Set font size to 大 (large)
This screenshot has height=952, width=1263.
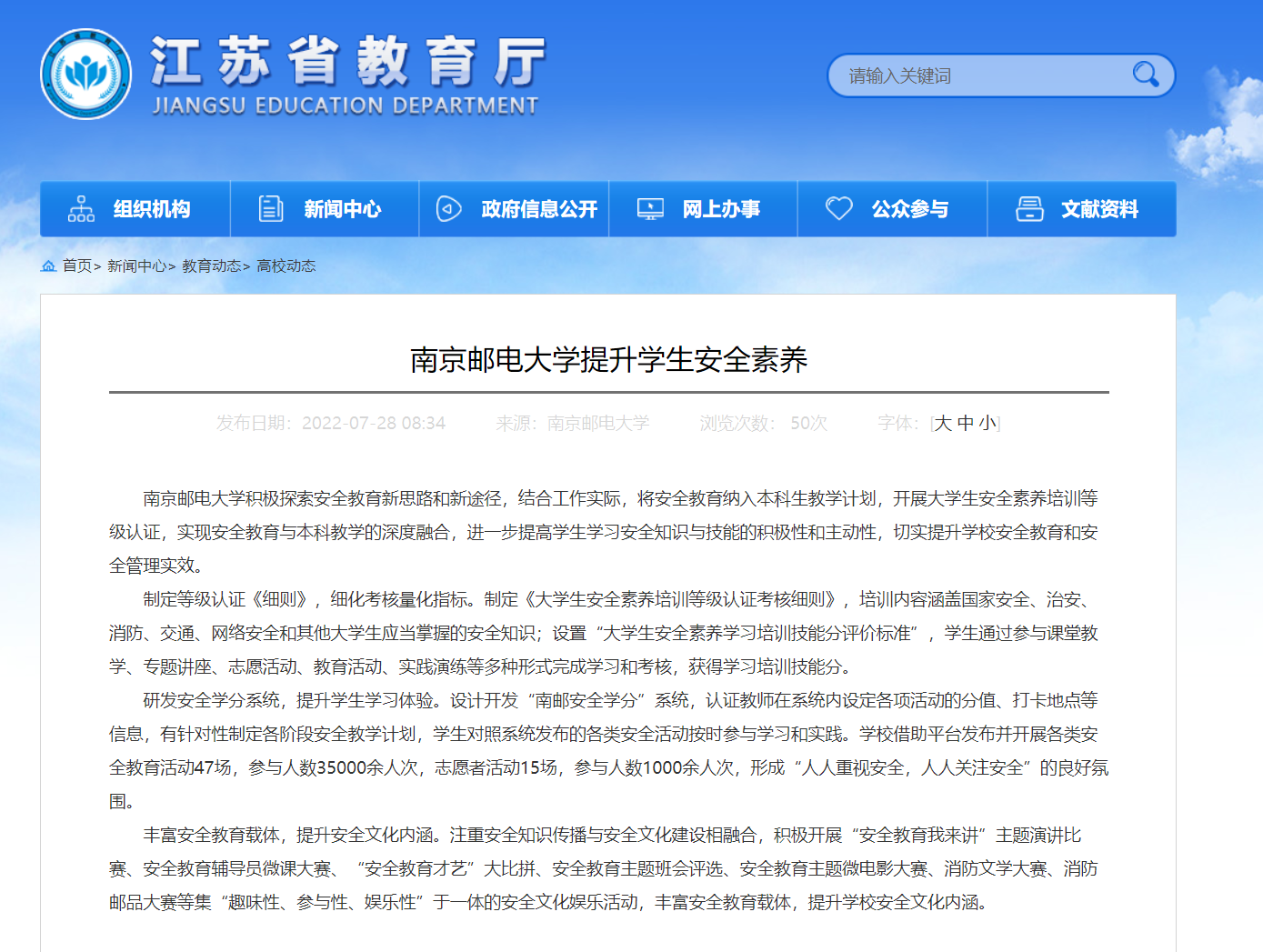coord(943,423)
